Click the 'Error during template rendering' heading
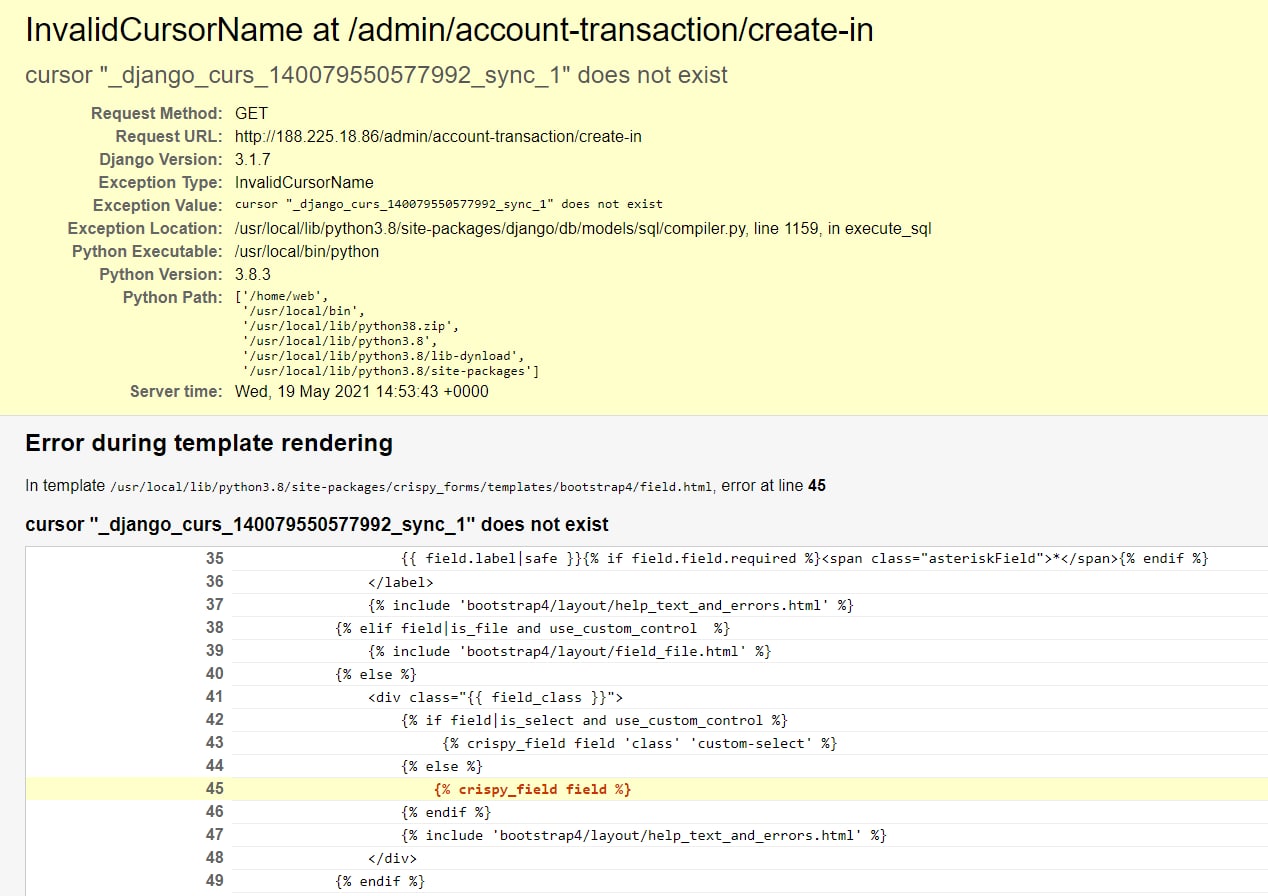Image resolution: width=1268 pixels, height=896 pixels. click(209, 444)
